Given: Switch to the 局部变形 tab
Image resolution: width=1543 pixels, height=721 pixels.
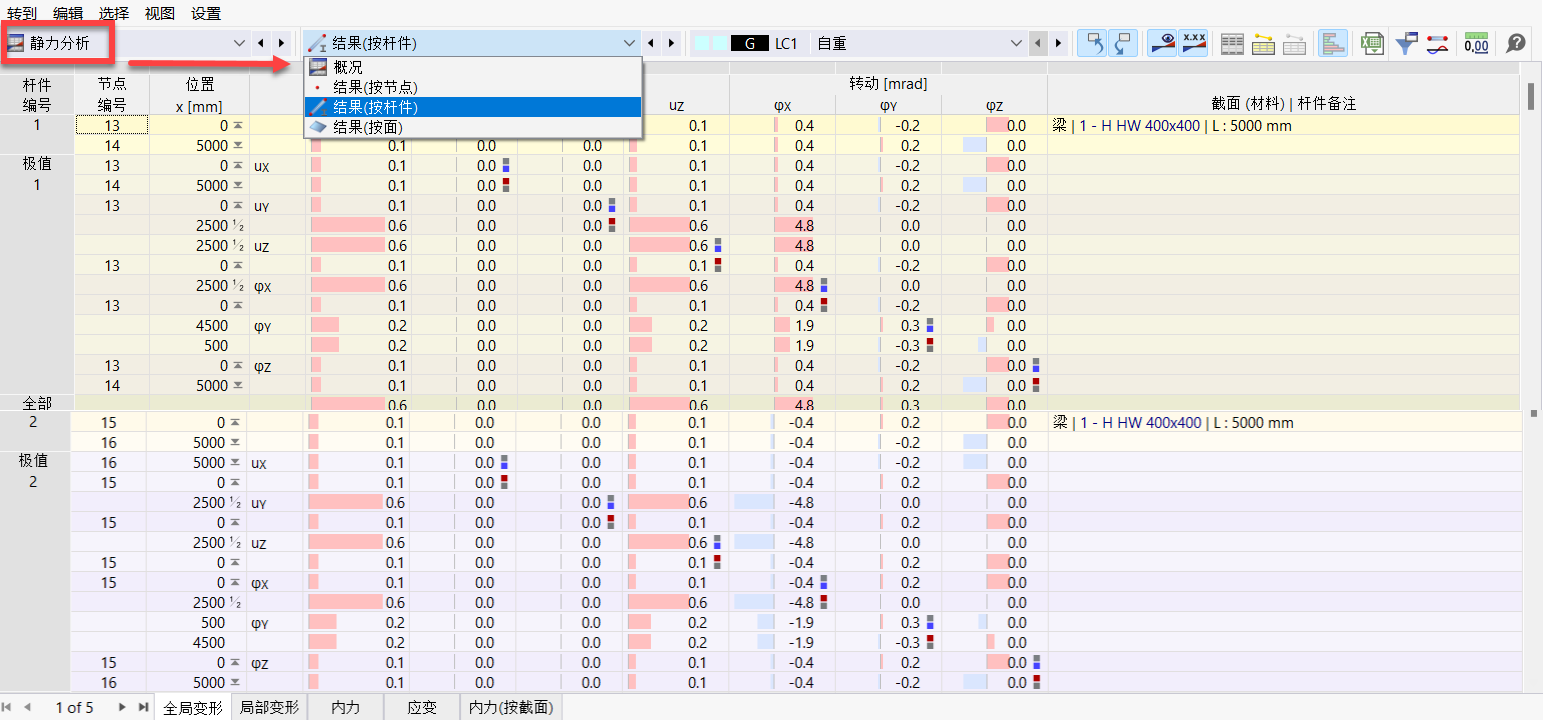Looking at the screenshot, I should 274,707.
